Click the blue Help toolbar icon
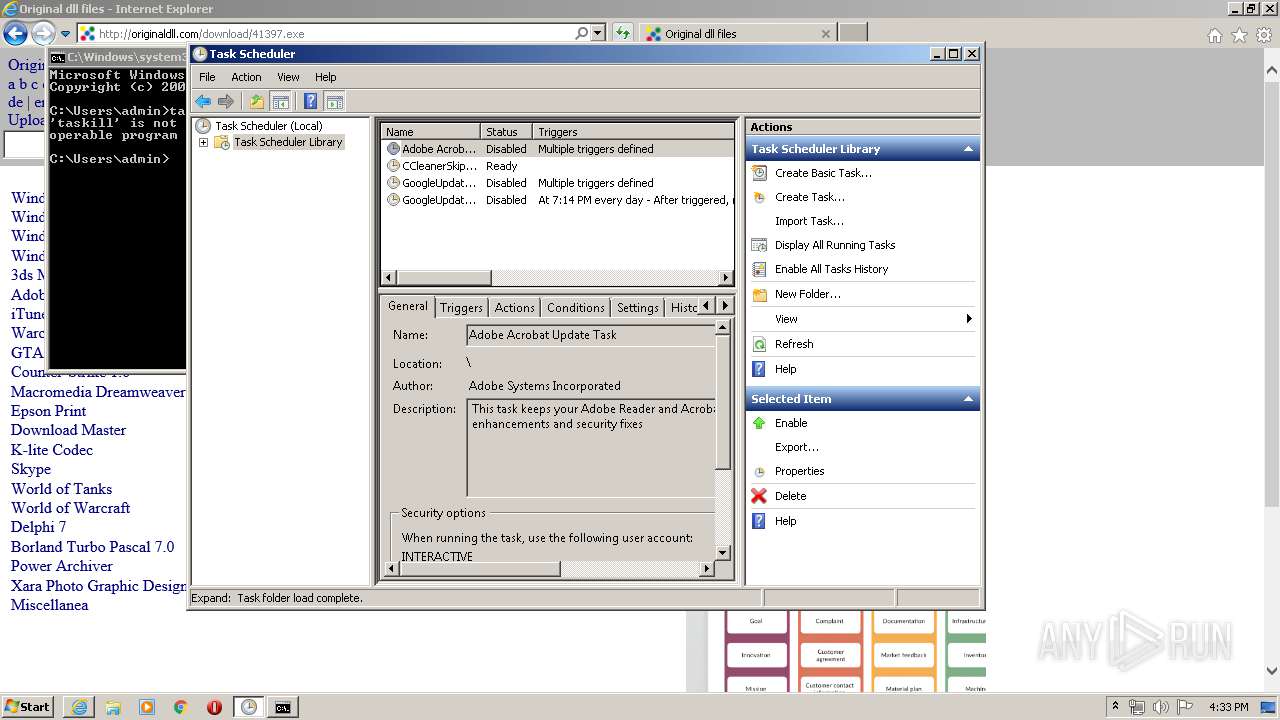The height and width of the screenshot is (720, 1280). click(x=311, y=101)
